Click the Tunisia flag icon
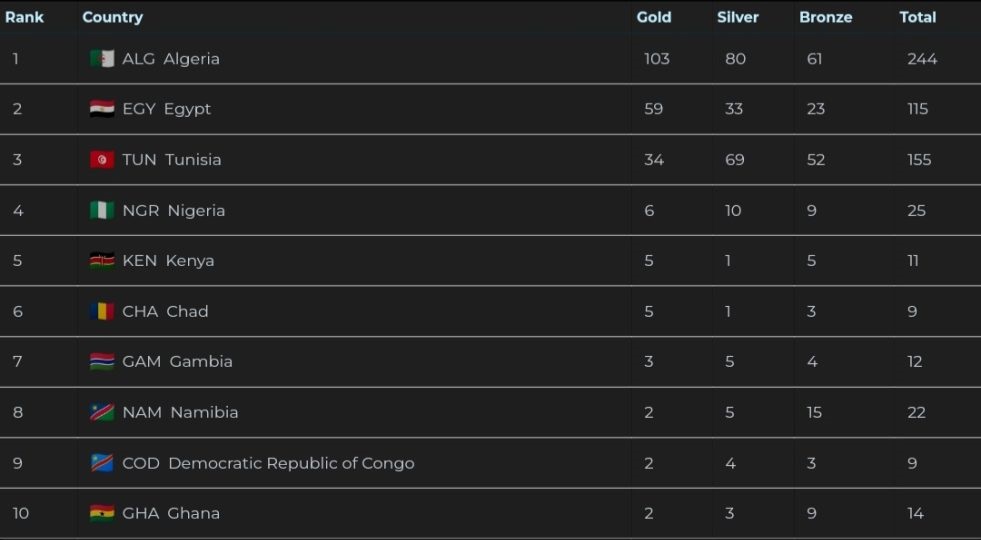This screenshot has width=981, height=540. point(102,160)
